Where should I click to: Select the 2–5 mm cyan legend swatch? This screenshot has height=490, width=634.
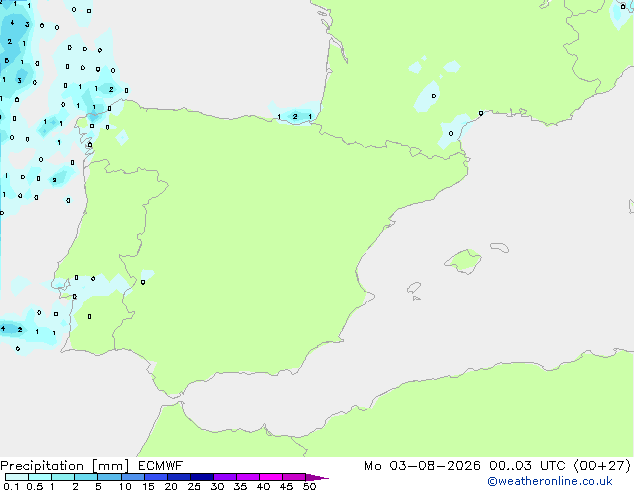[x=86, y=477]
